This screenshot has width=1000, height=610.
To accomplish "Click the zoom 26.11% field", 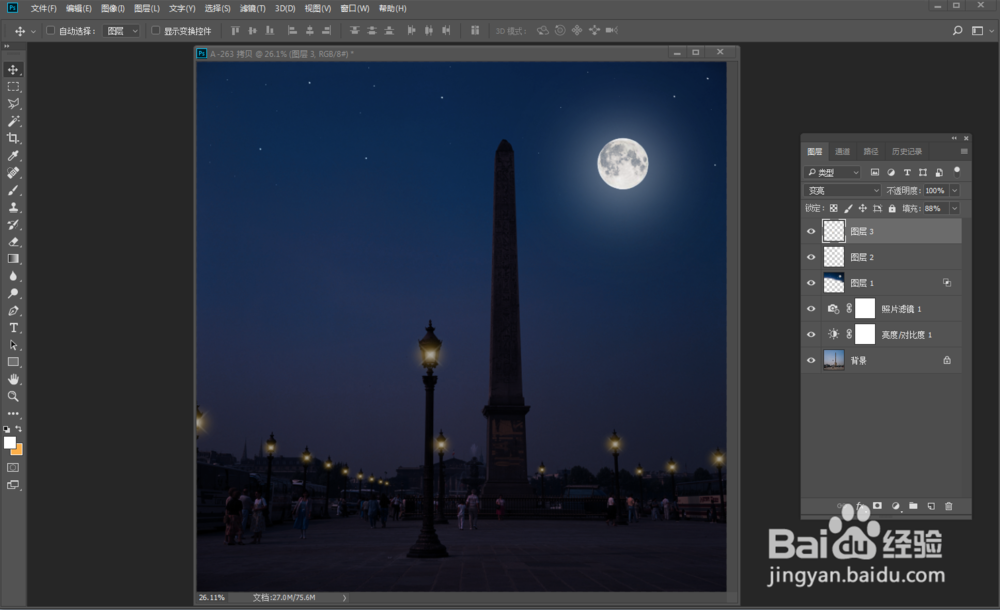I will tap(212, 598).
